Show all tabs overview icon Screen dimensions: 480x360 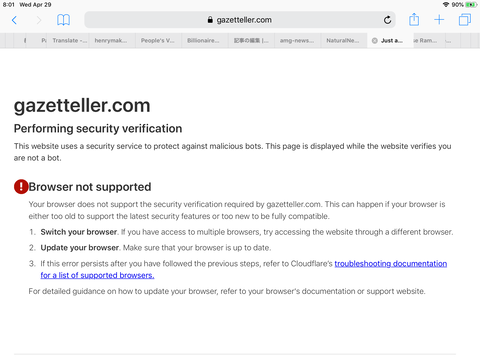coord(465,20)
